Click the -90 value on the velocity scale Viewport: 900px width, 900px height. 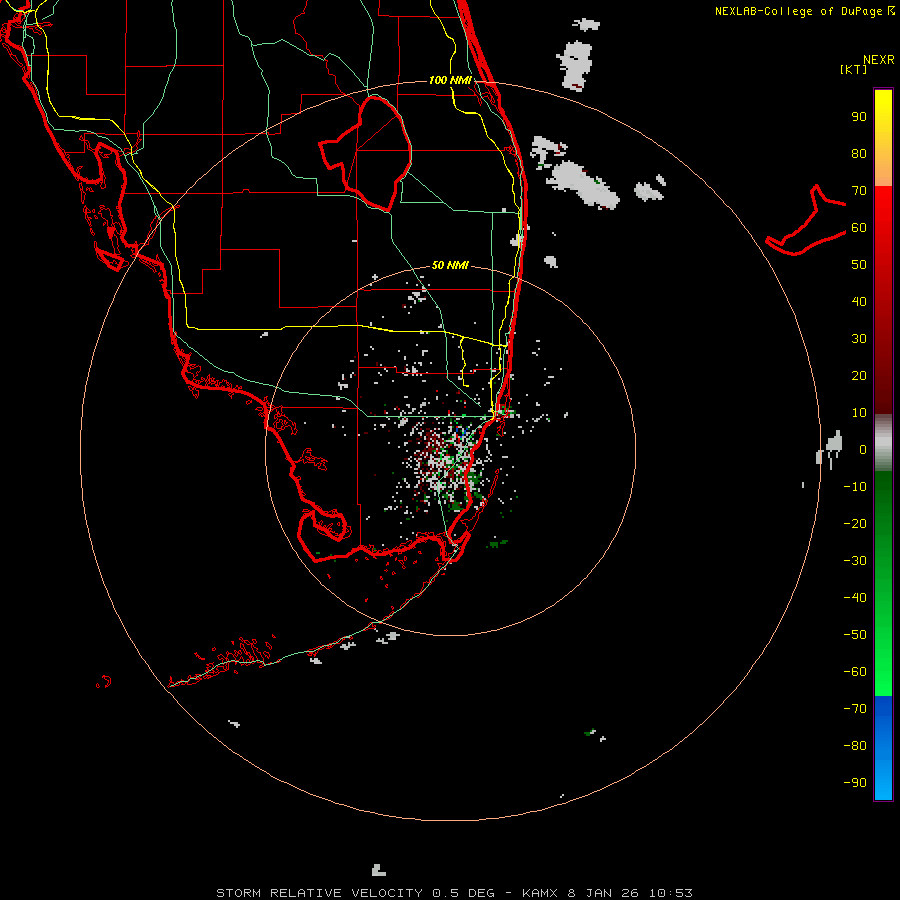pyautogui.click(x=855, y=783)
